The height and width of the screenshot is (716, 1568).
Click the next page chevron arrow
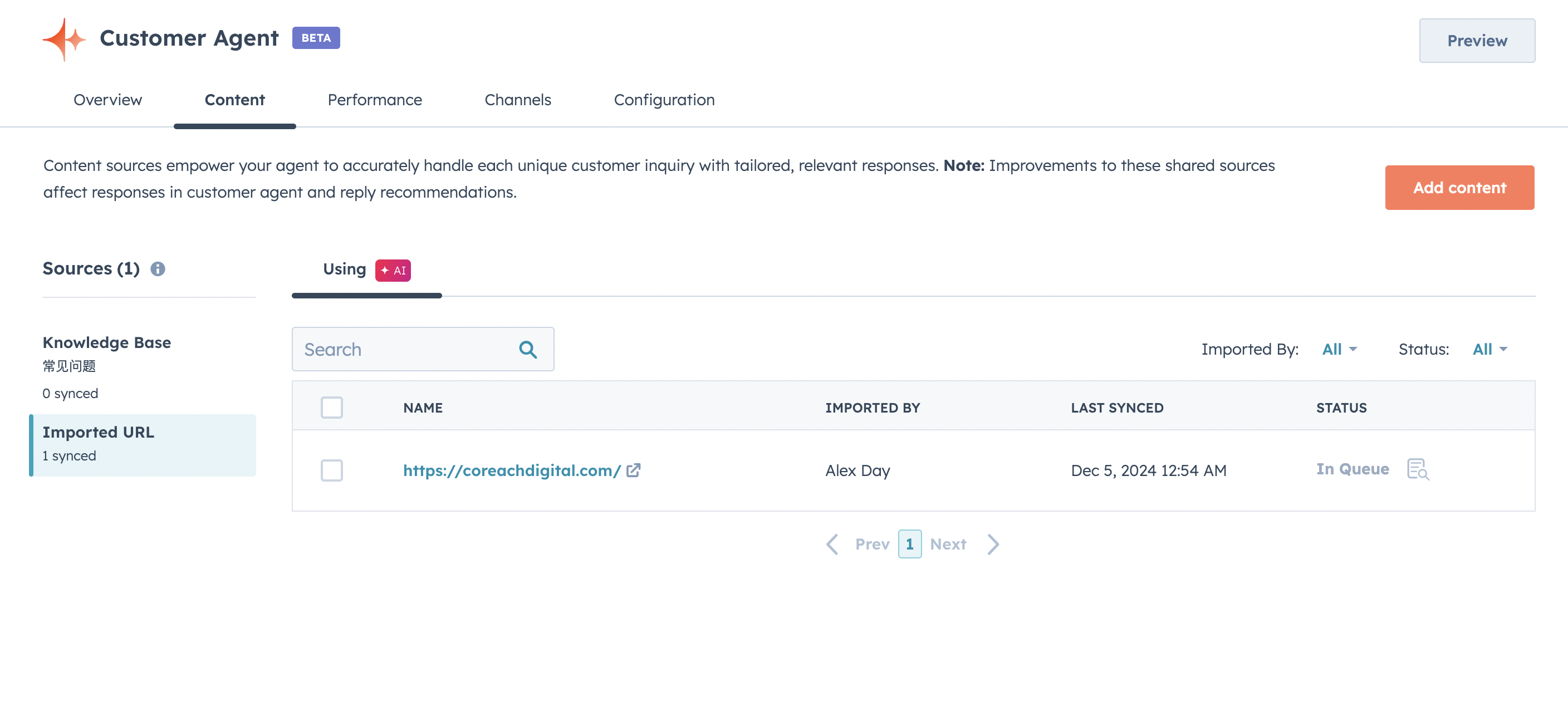[993, 545]
